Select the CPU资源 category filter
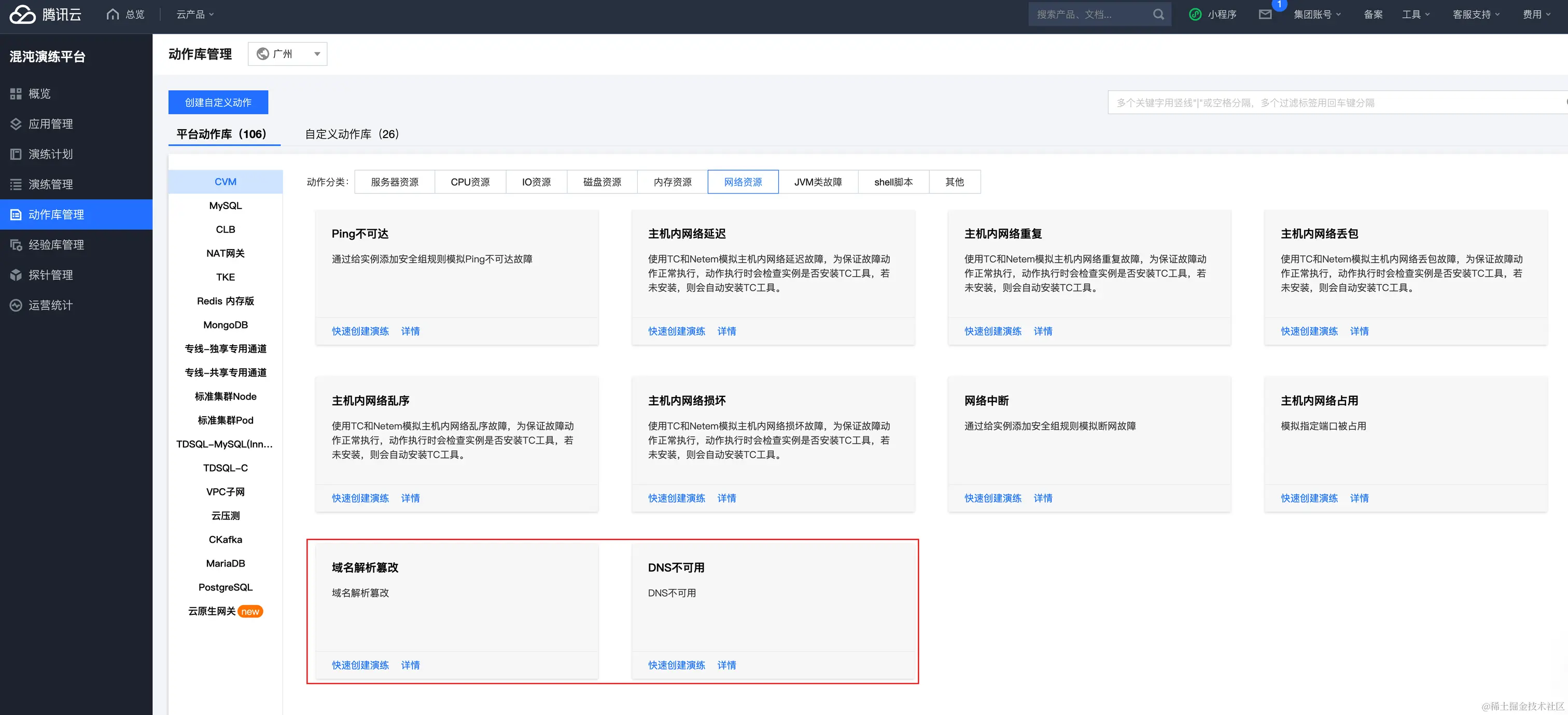 (x=470, y=182)
